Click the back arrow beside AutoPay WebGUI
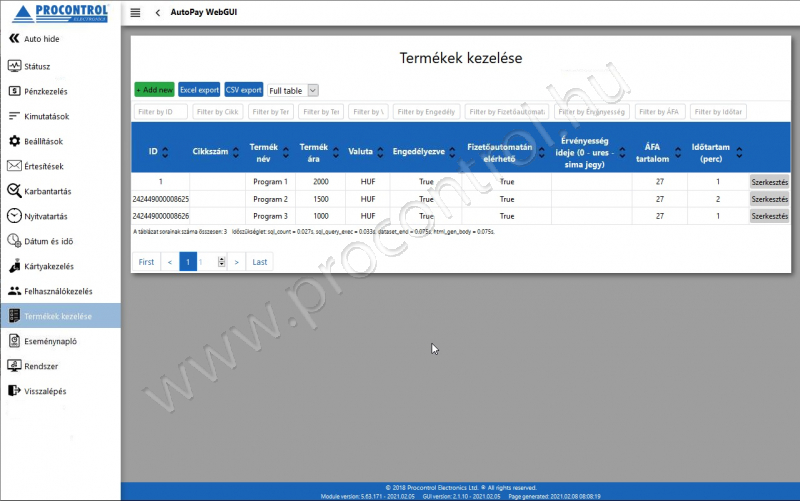 (x=158, y=13)
